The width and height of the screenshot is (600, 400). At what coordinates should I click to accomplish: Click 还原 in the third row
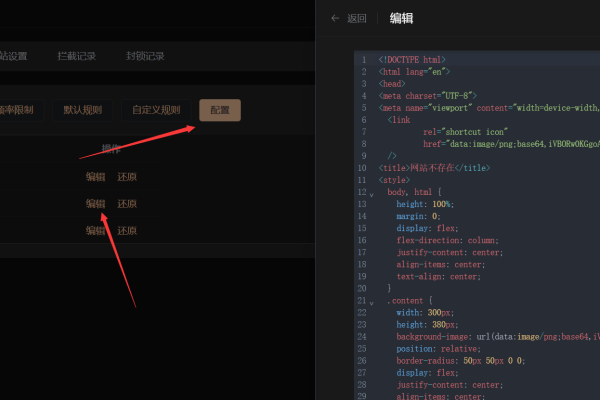(127, 231)
